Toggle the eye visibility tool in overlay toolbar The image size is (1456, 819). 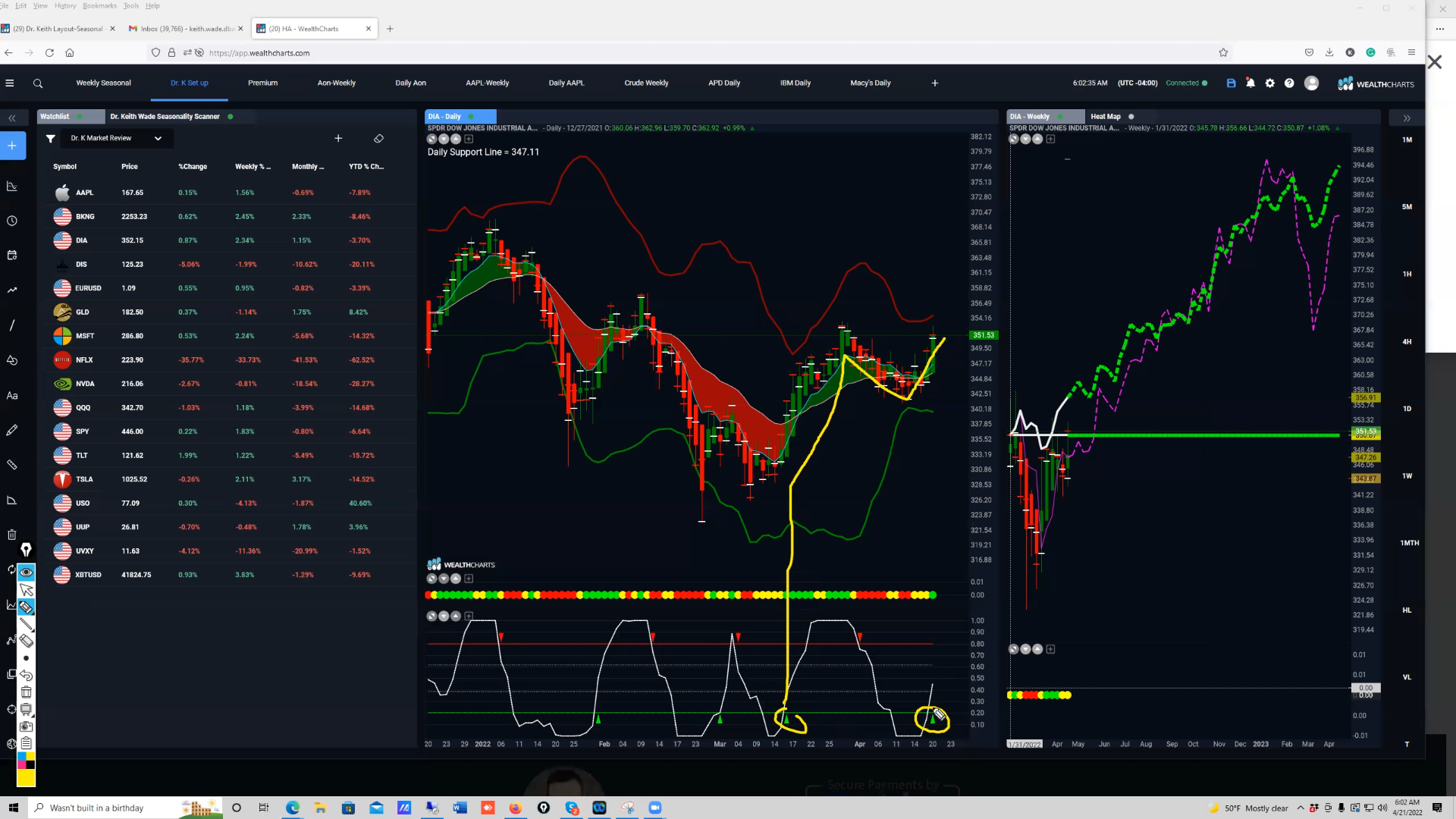[26, 573]
